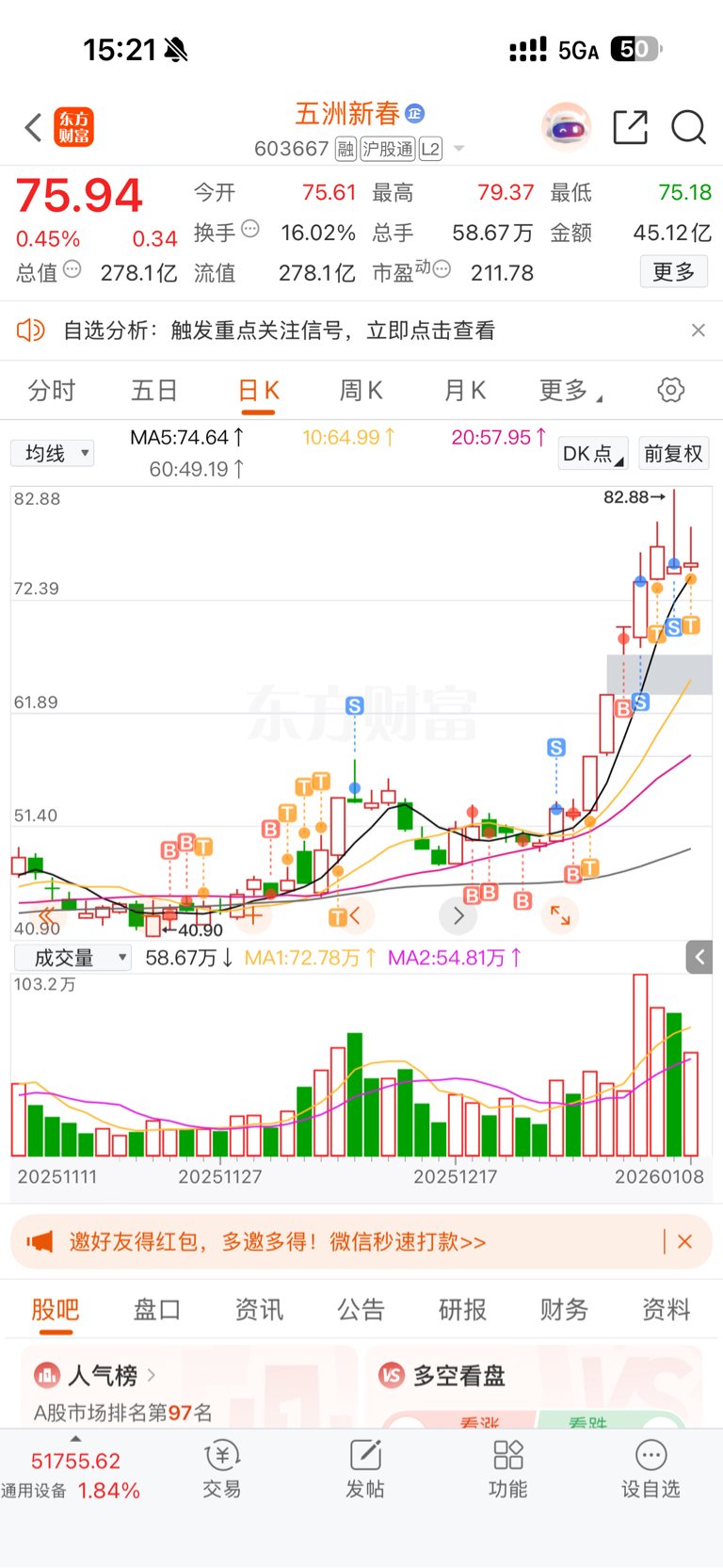Expand the stock title dropdown arrow
Image resolution: width=723 pixels, height=1568 pixels.
[x=458, y=149]
